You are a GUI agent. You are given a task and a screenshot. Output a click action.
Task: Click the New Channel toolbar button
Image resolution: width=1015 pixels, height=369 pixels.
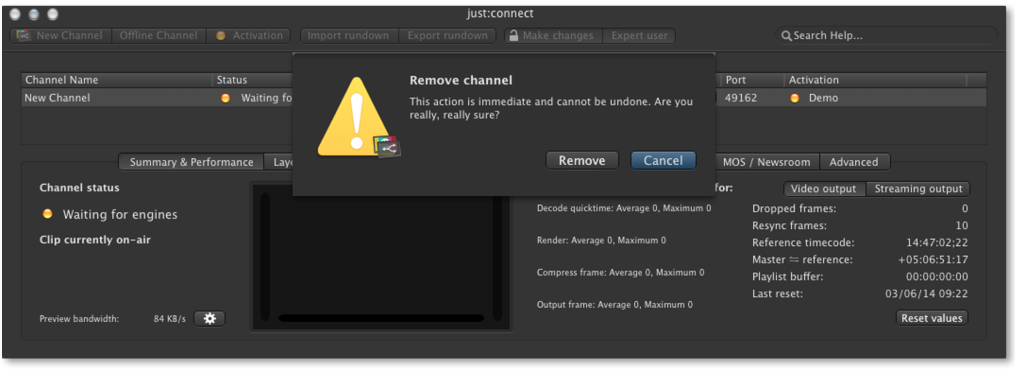tap(61, 36)
